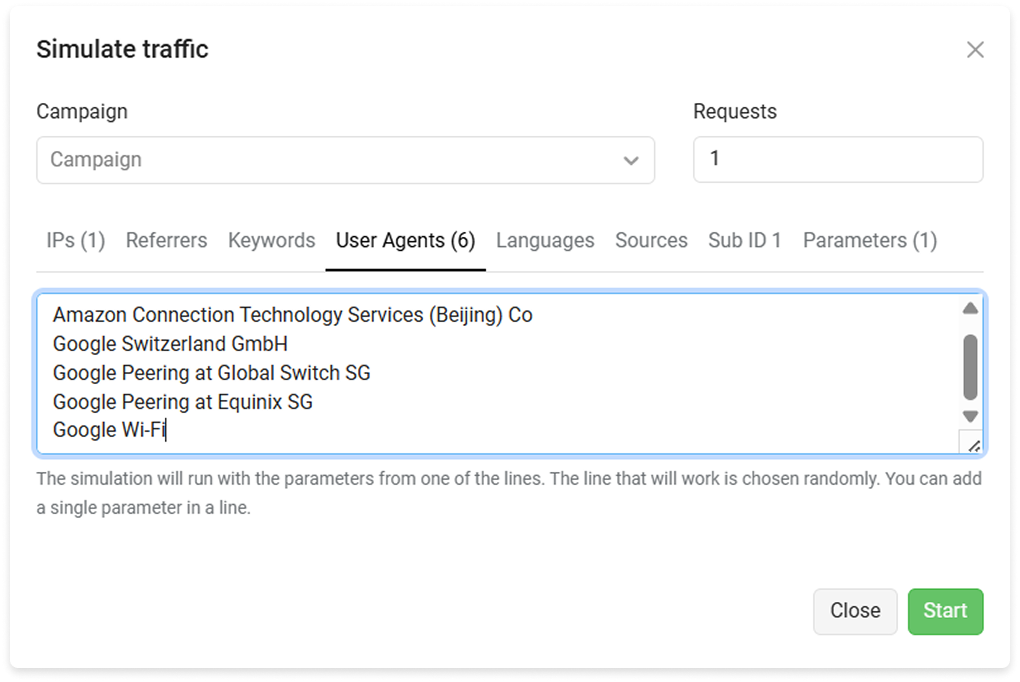This screenshot has width=1020, height=682.
Task: Open the Referrers tab
Action: point(166,240)
